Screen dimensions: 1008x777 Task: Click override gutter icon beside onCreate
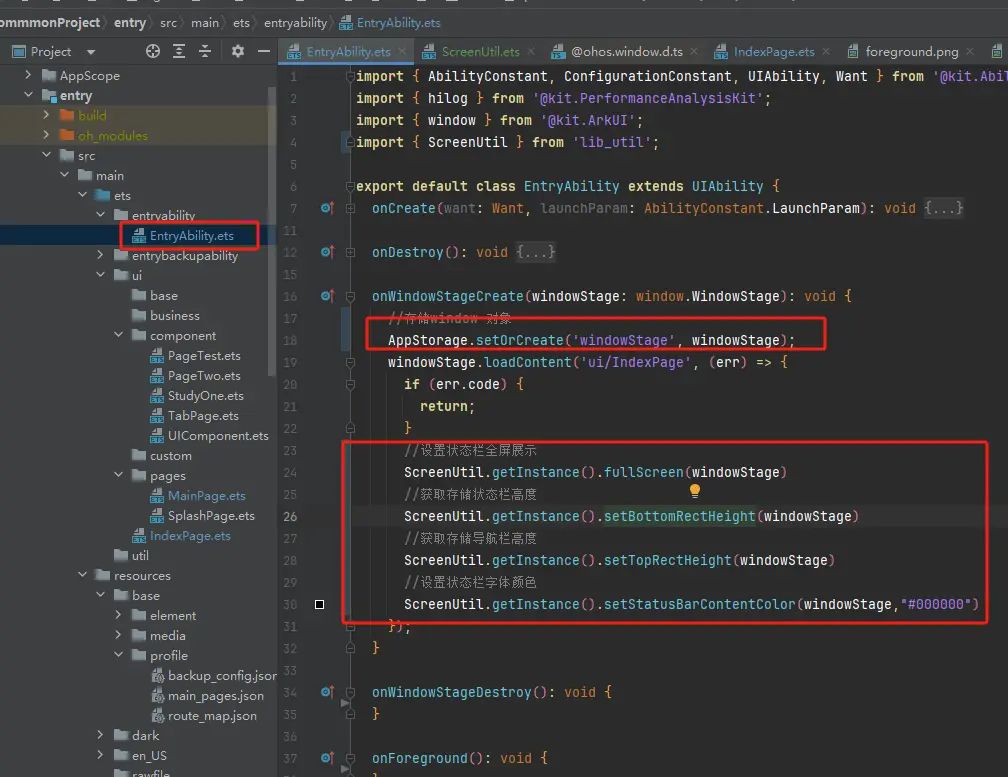(326, 208)
